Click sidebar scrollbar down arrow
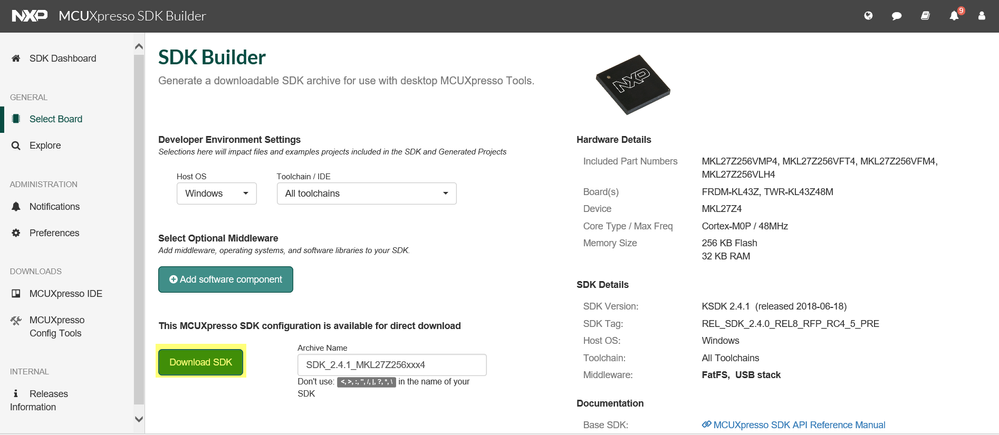This screenshot has width=999, height=435. pos(140,418)
